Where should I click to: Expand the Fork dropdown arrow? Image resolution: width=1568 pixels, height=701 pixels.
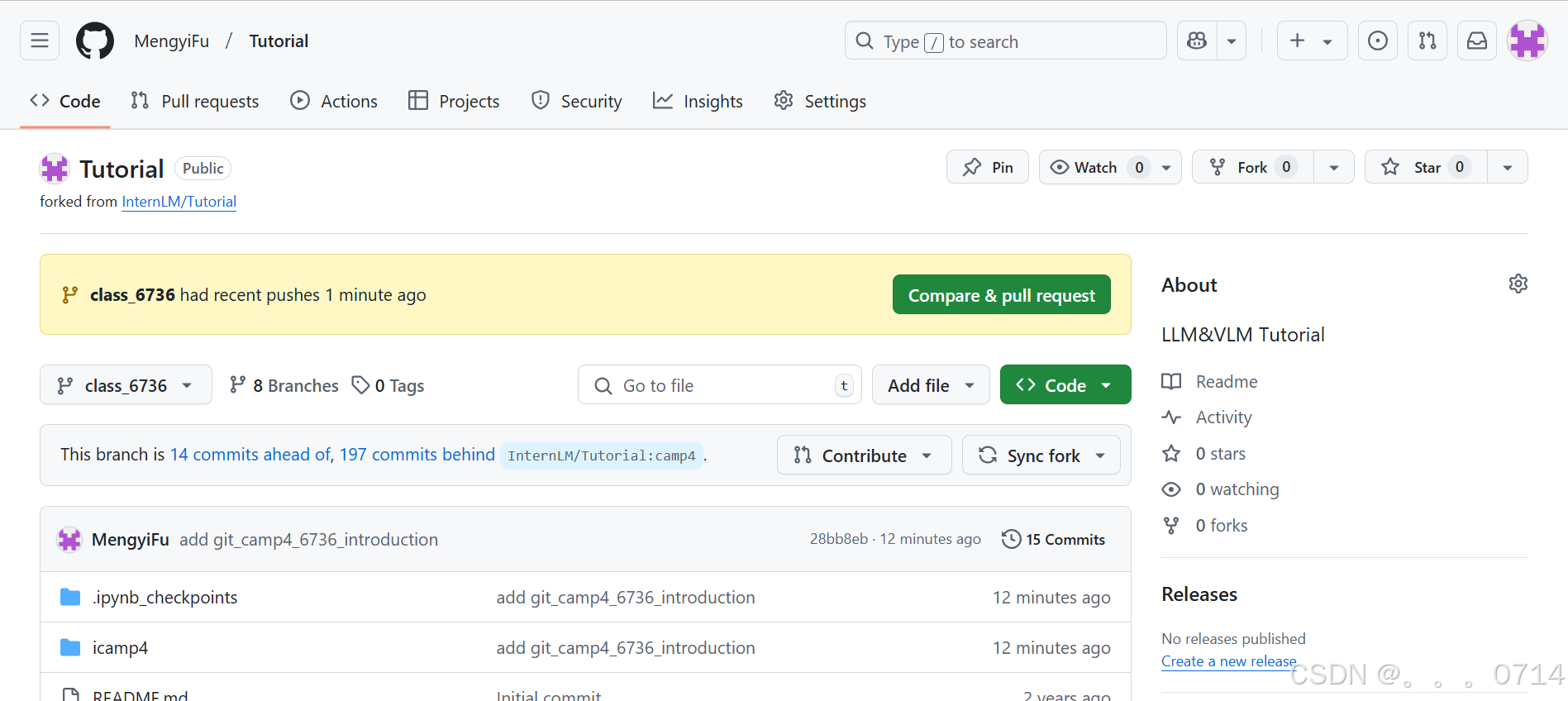[x=1334, y=167]
